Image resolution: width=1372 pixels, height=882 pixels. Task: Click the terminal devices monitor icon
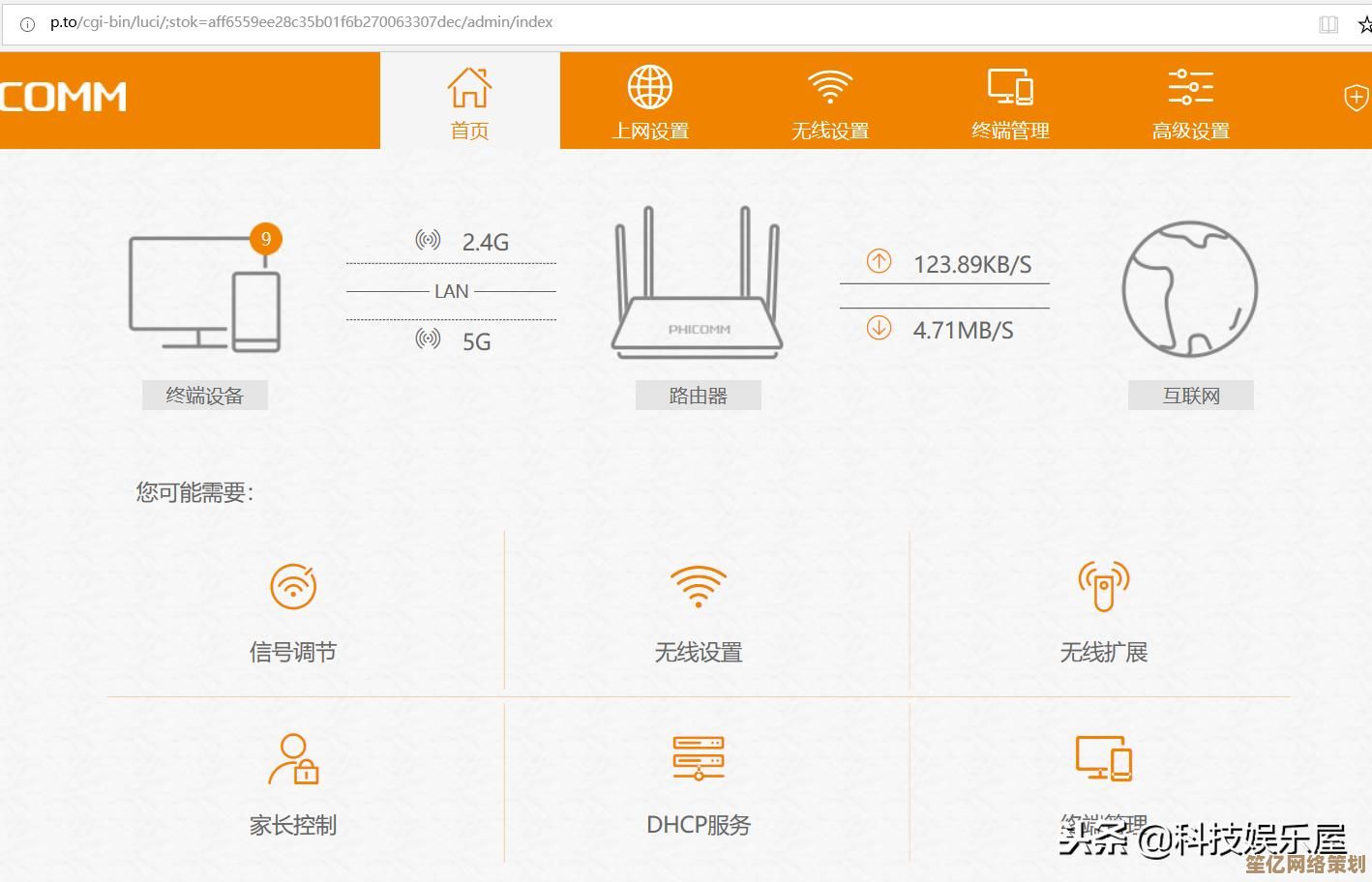[x=203, y=293]
